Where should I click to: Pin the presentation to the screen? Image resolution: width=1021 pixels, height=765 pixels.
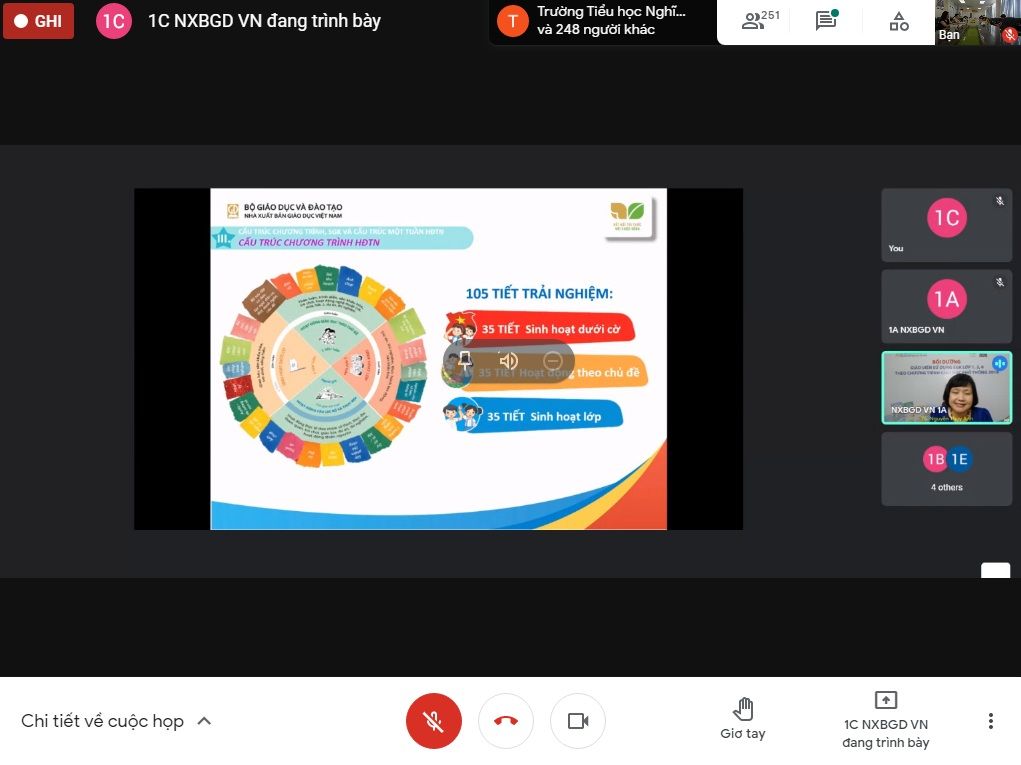click(464, 361)
